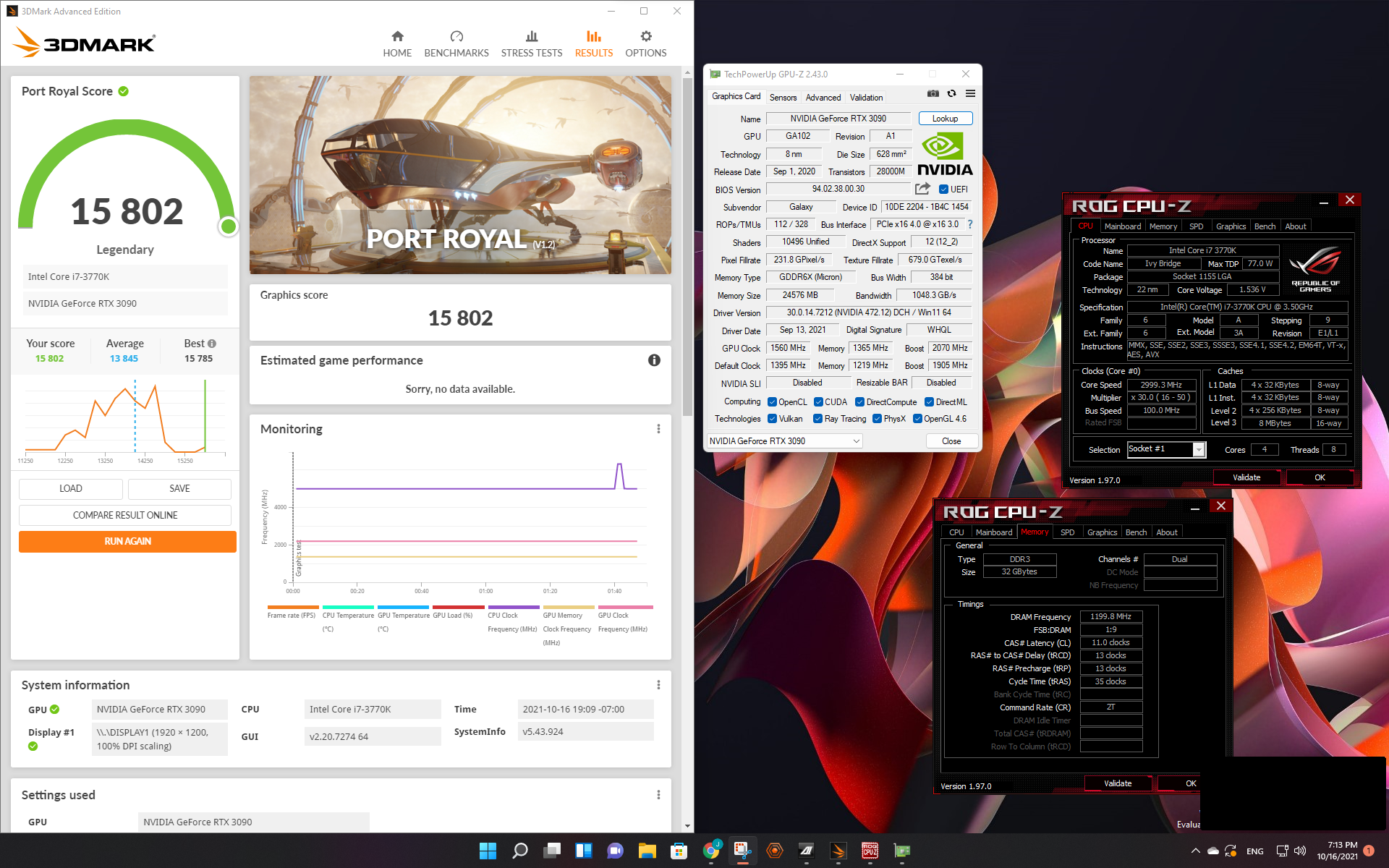Open the OPTIONS gear in 3DMark
Image resolution: width=1389 pixels, height=868 pixels.
point(646,44)
